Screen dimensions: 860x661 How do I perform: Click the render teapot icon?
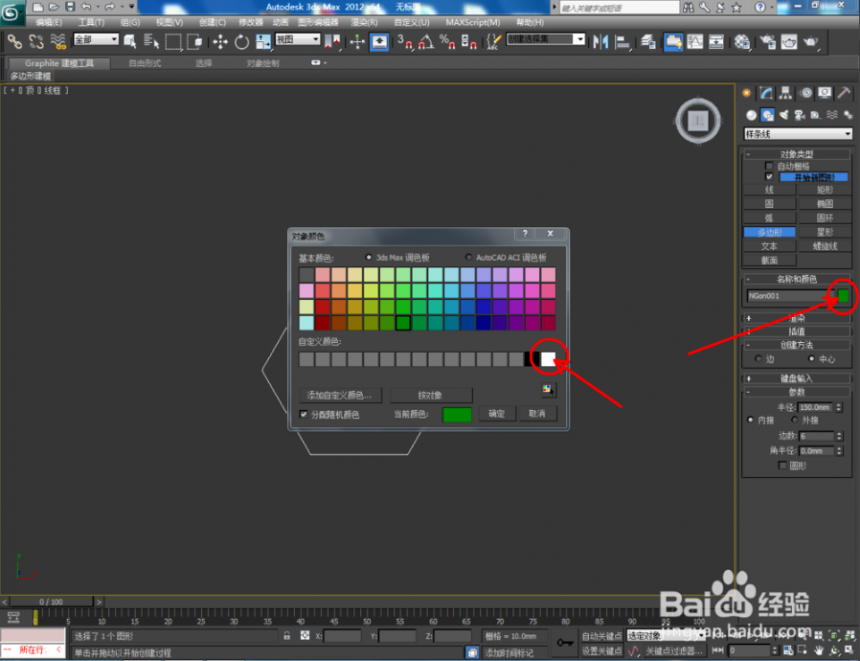(x=812, y=42)
